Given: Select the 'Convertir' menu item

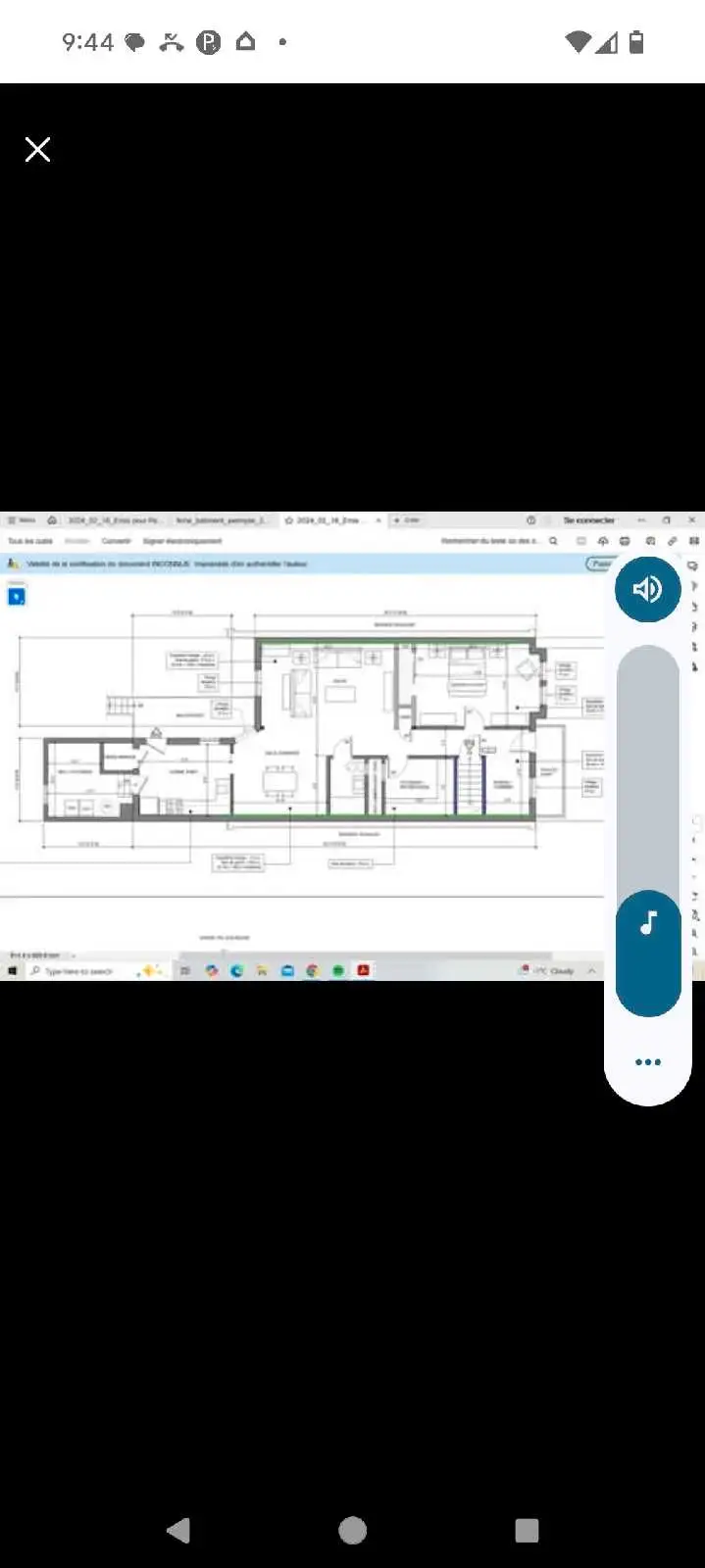Looking at the screenshot, I should click(x=116, y=541).
